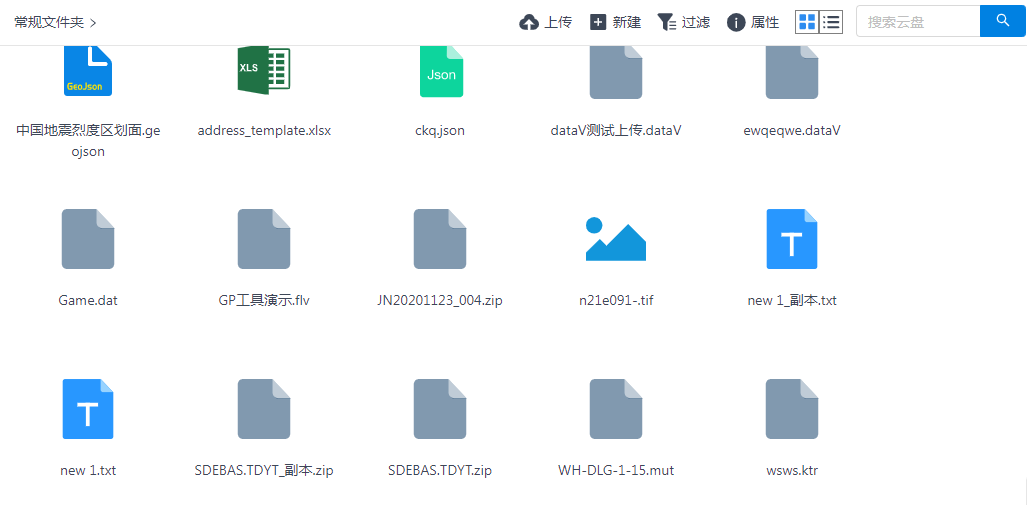Click the 常规文件夹 breadcrumb
Viewport: 1027px width, 505px height.
[49, 22]
